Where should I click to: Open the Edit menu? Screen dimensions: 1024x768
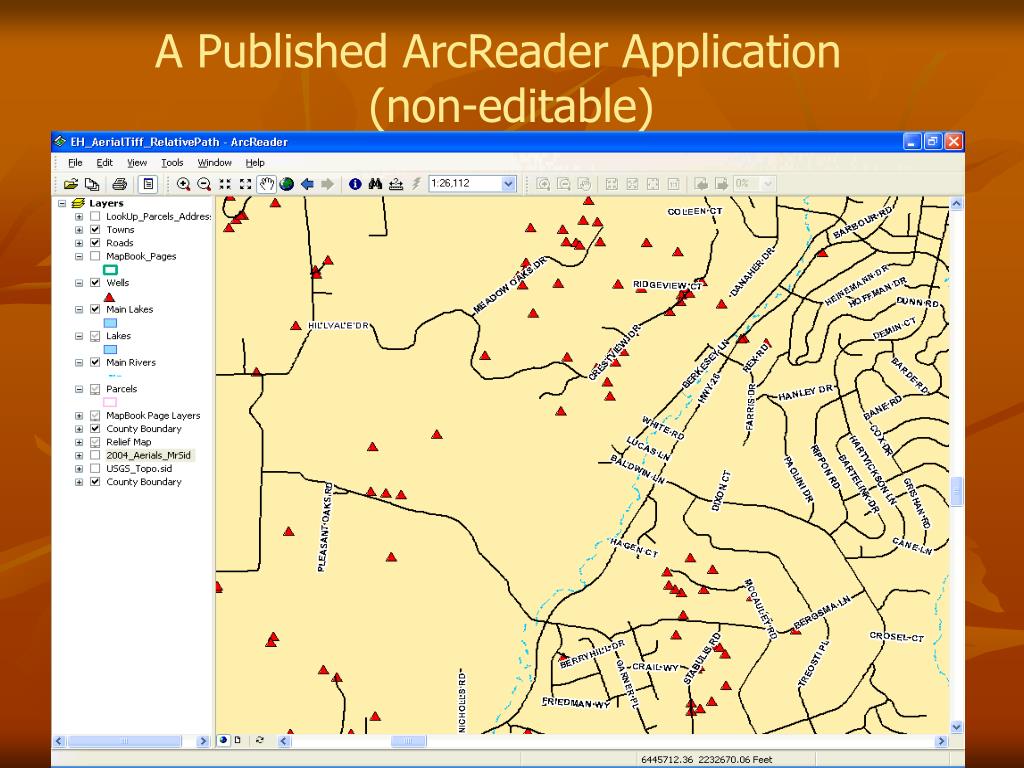coord(104,163)
